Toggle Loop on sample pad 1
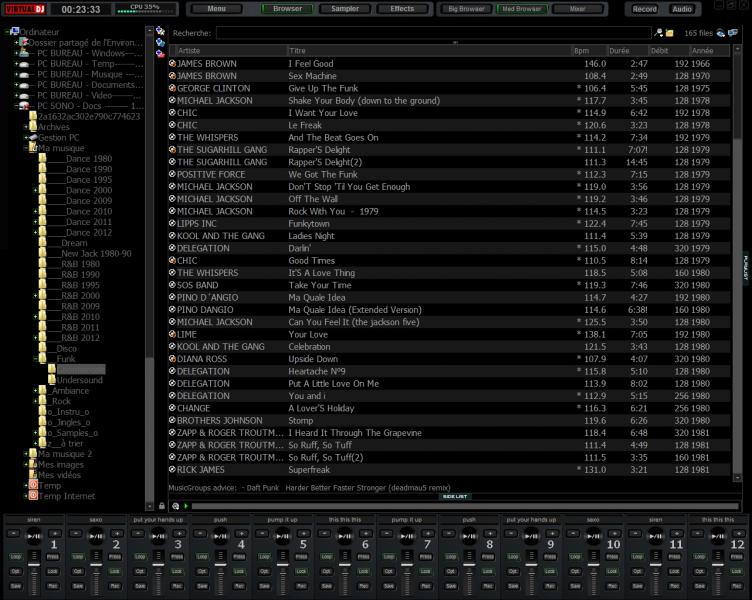The width and height of the screenshot is (752, 600). [x=16, y=555]
